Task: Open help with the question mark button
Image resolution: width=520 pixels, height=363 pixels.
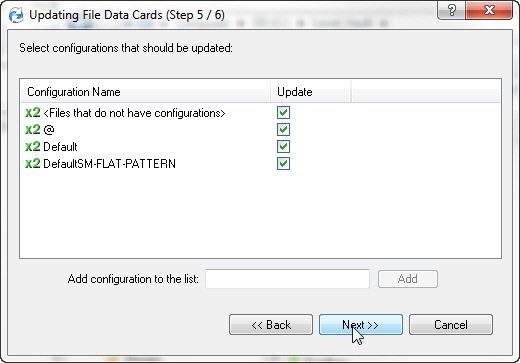Action: pyautogui.click(x=451, y=11)
